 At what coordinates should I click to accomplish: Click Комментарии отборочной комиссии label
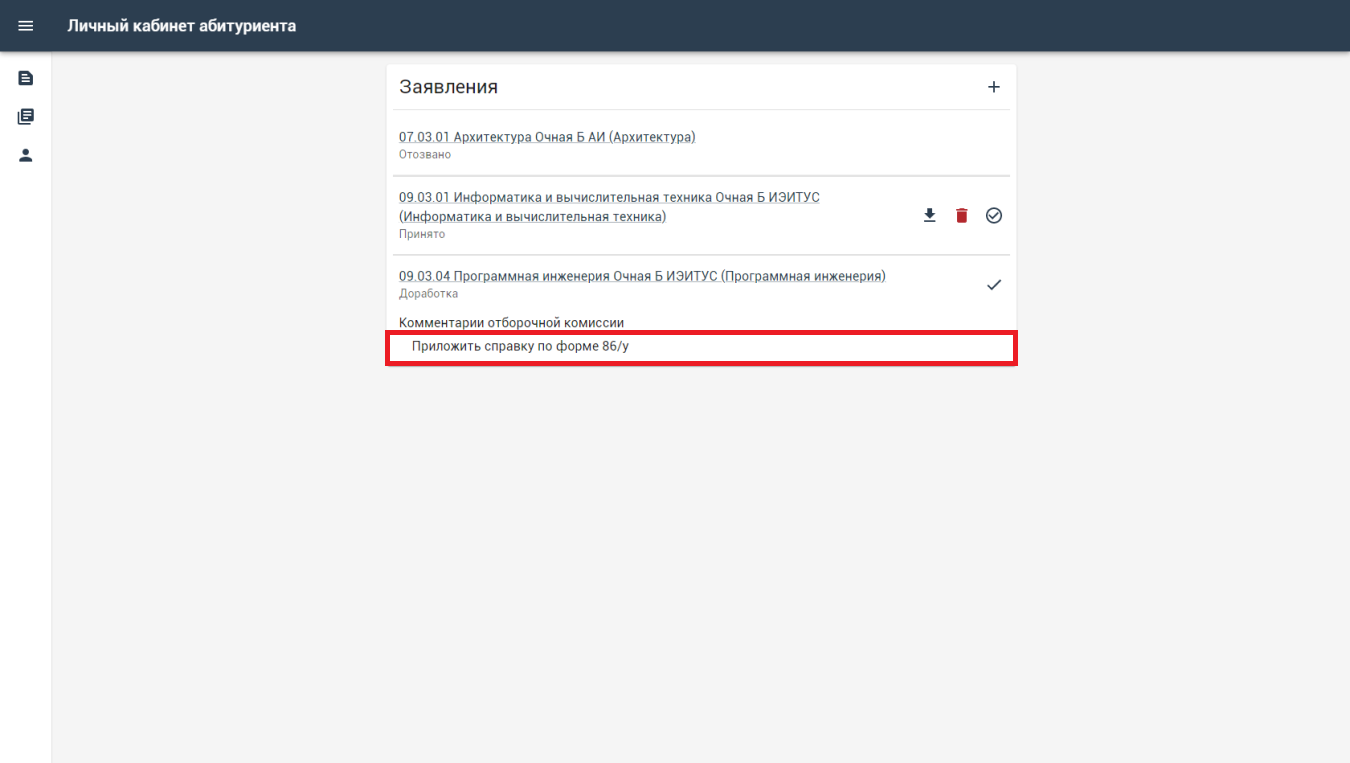point(512,323)
